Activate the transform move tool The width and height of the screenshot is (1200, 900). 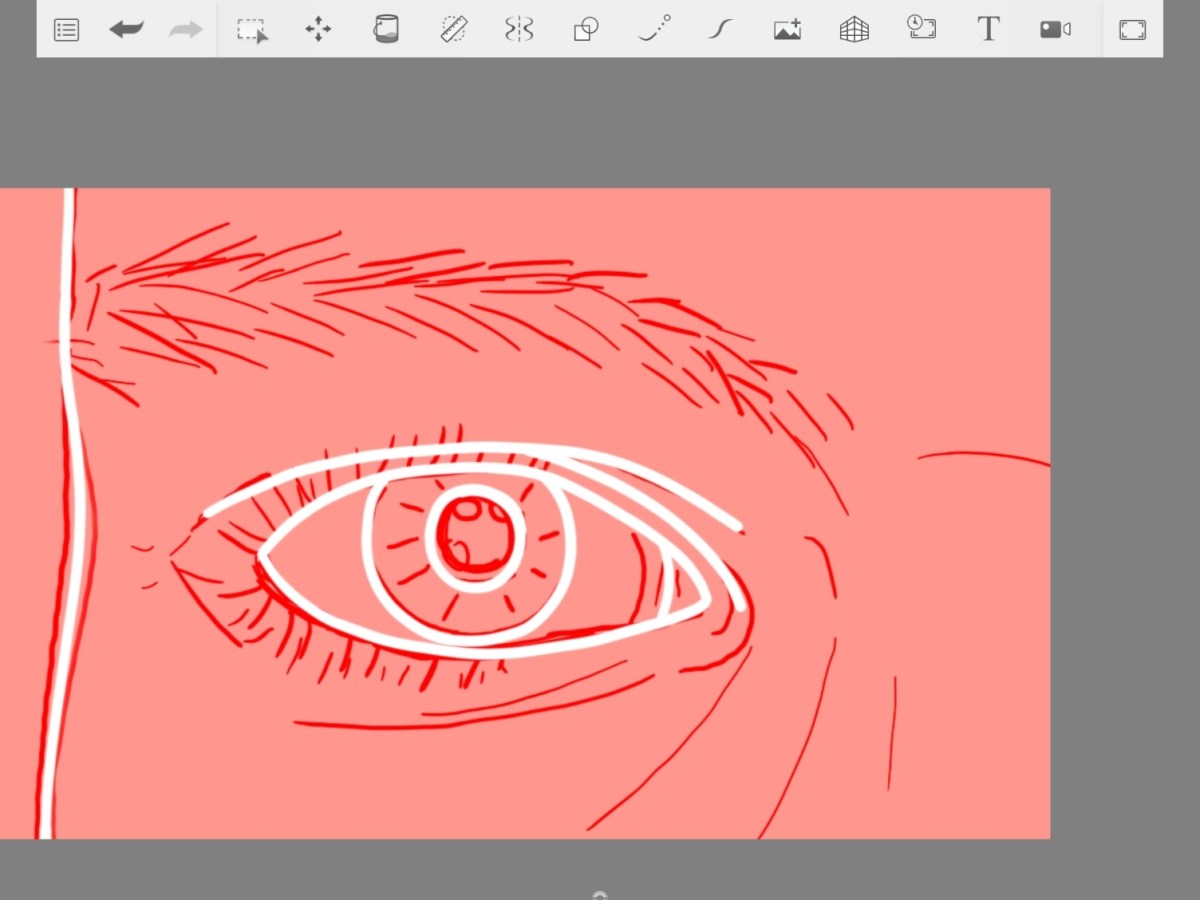click(x=318, y=29)
